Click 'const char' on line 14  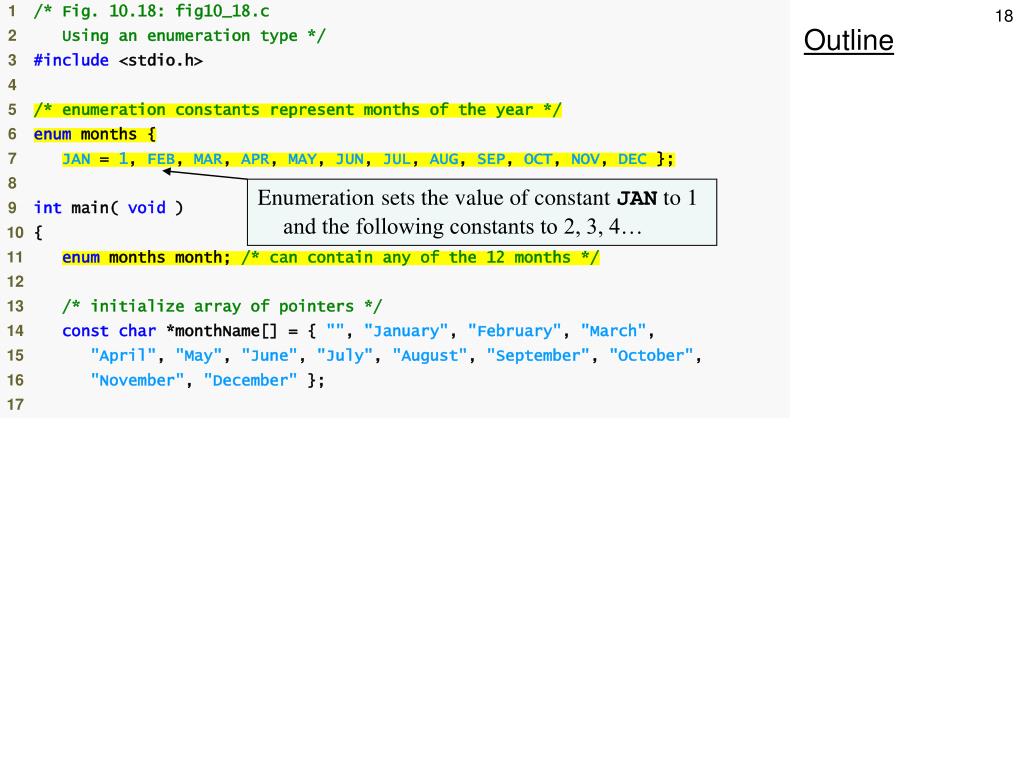(x=109, y=331)
